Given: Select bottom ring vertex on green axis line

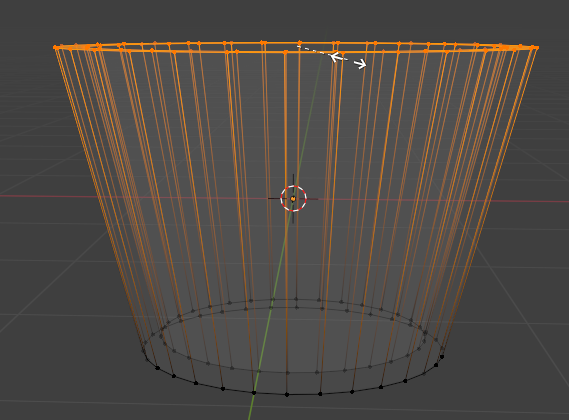Looking at the screenshot, I should point(254,393).
